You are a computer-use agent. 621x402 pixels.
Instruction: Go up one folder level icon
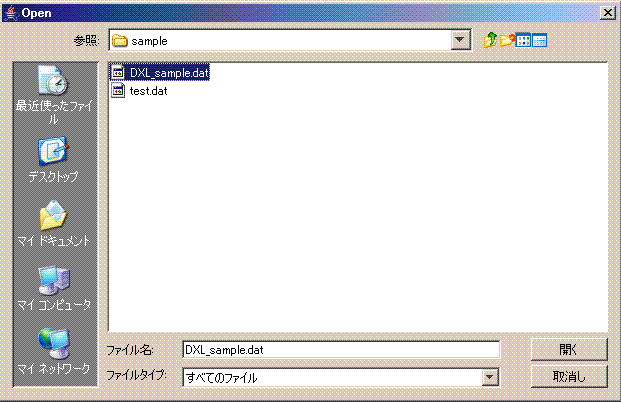point(490,40)
